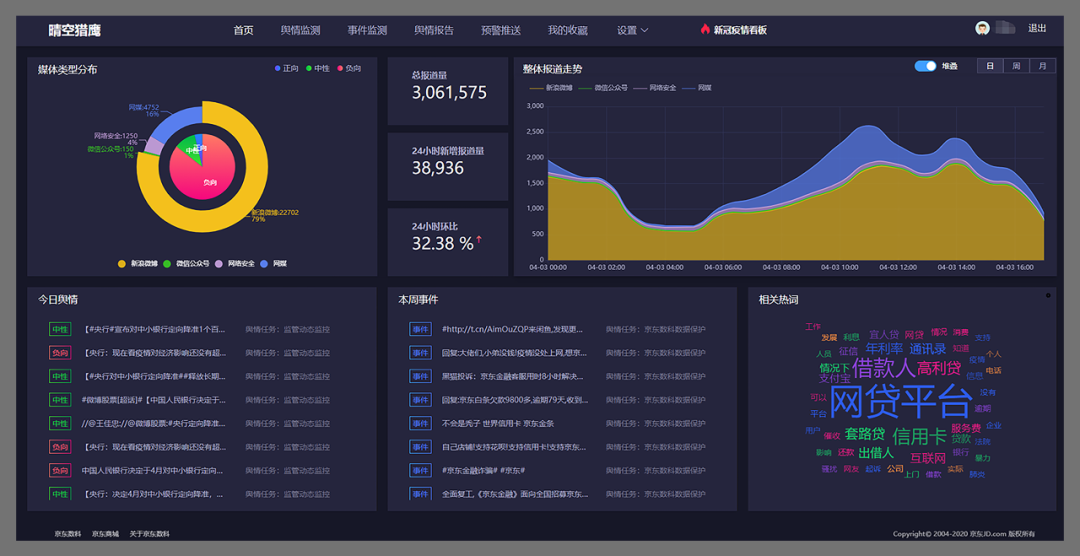Expand the 设置 dropdown menu
This screenshot has height=556, width=1080.
tap(632, 30)
